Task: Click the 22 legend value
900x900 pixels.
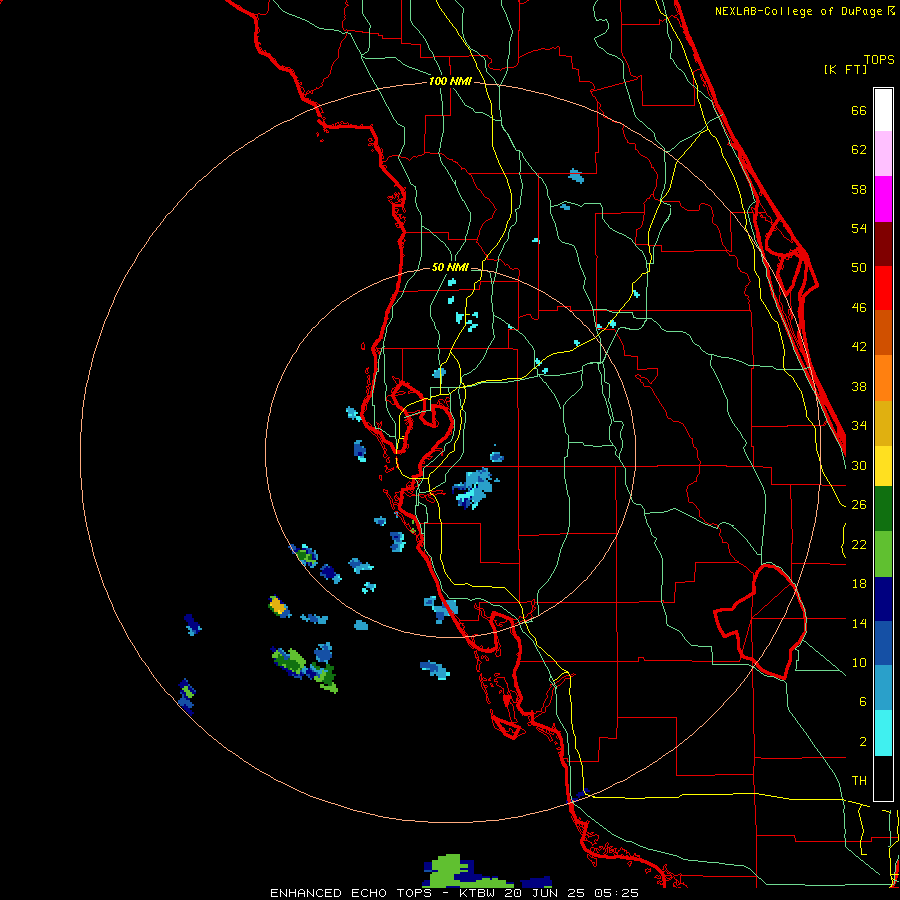Action: [x=859, y=544]
